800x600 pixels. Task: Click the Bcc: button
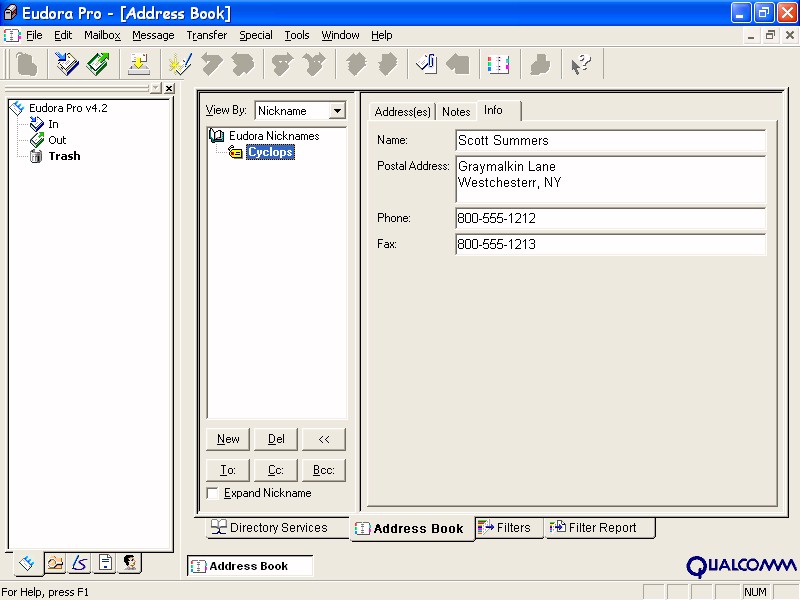click(324, 470)
